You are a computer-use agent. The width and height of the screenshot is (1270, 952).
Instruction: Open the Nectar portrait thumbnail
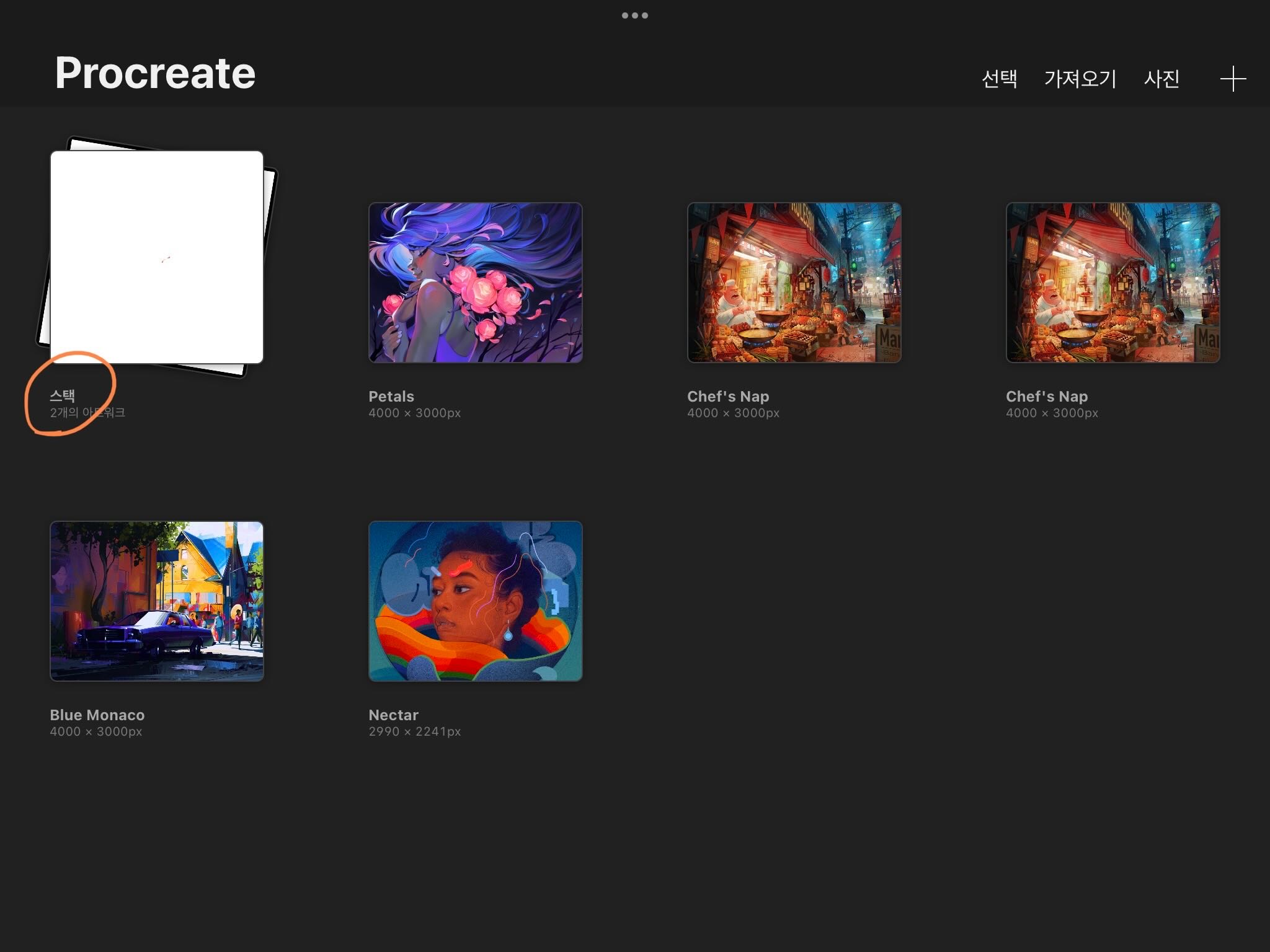(x=475, y=601)
